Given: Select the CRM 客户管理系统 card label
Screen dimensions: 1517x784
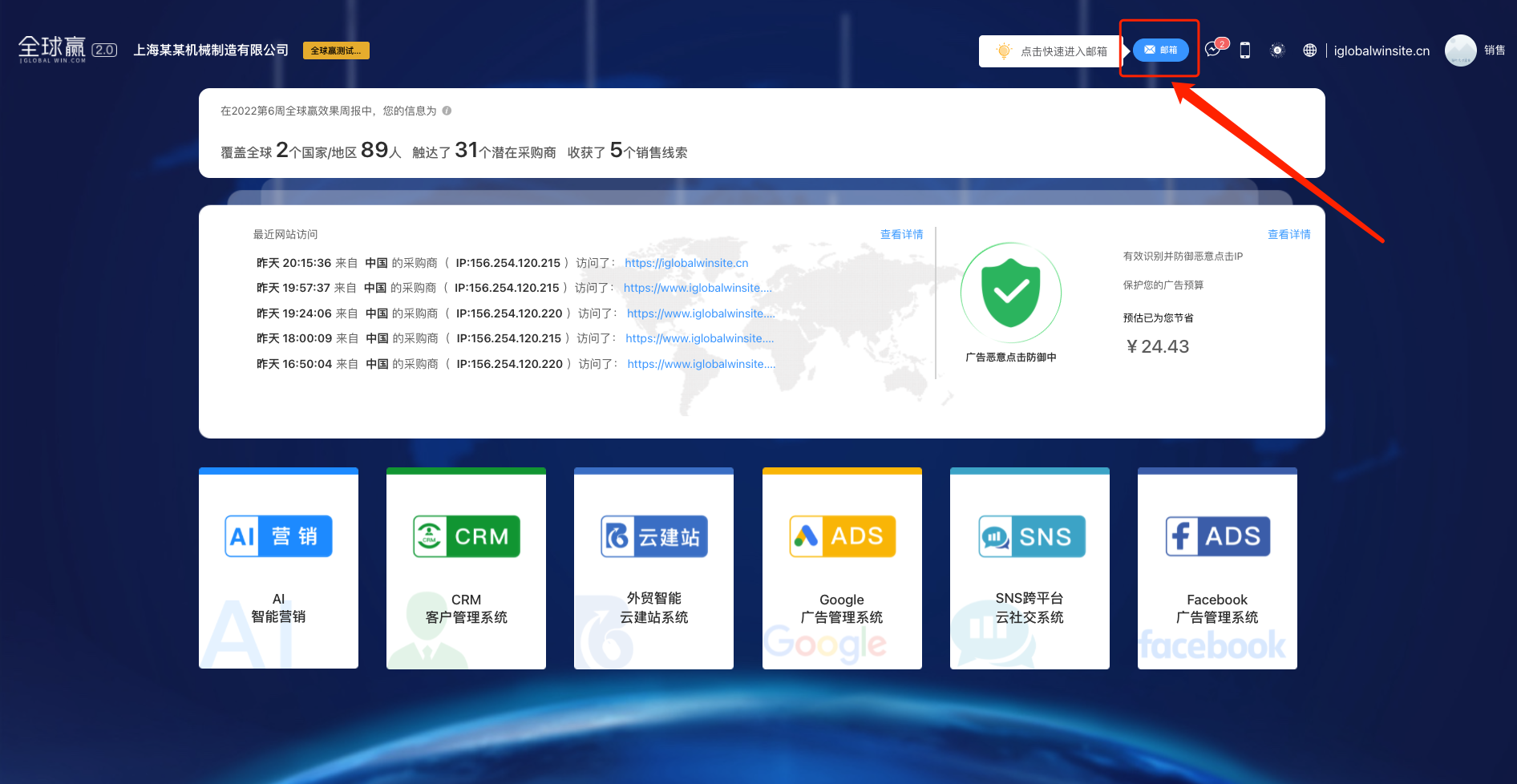Looking at the screenshot, I should 466,608.
